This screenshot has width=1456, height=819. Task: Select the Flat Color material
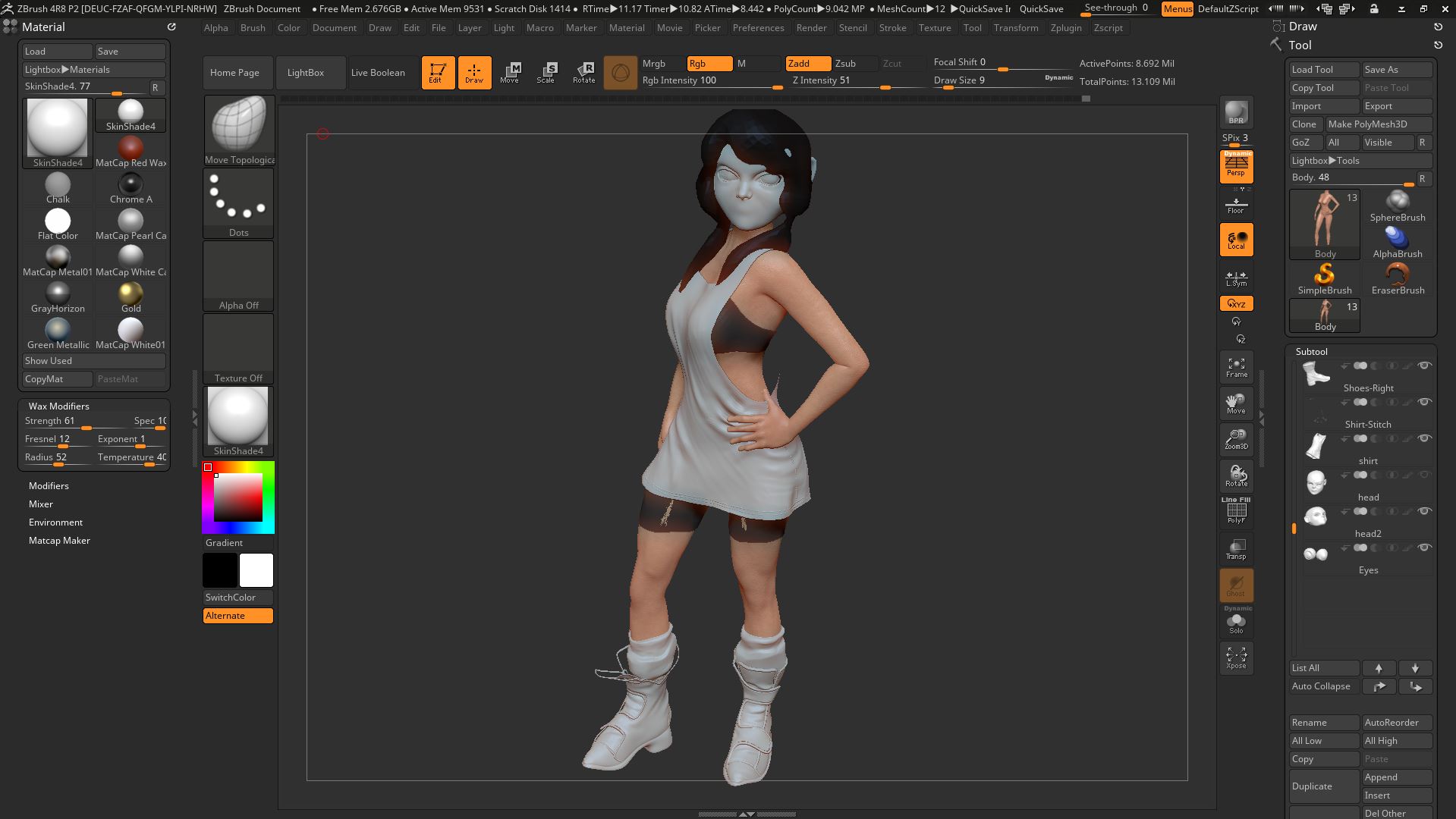(58, 224)
